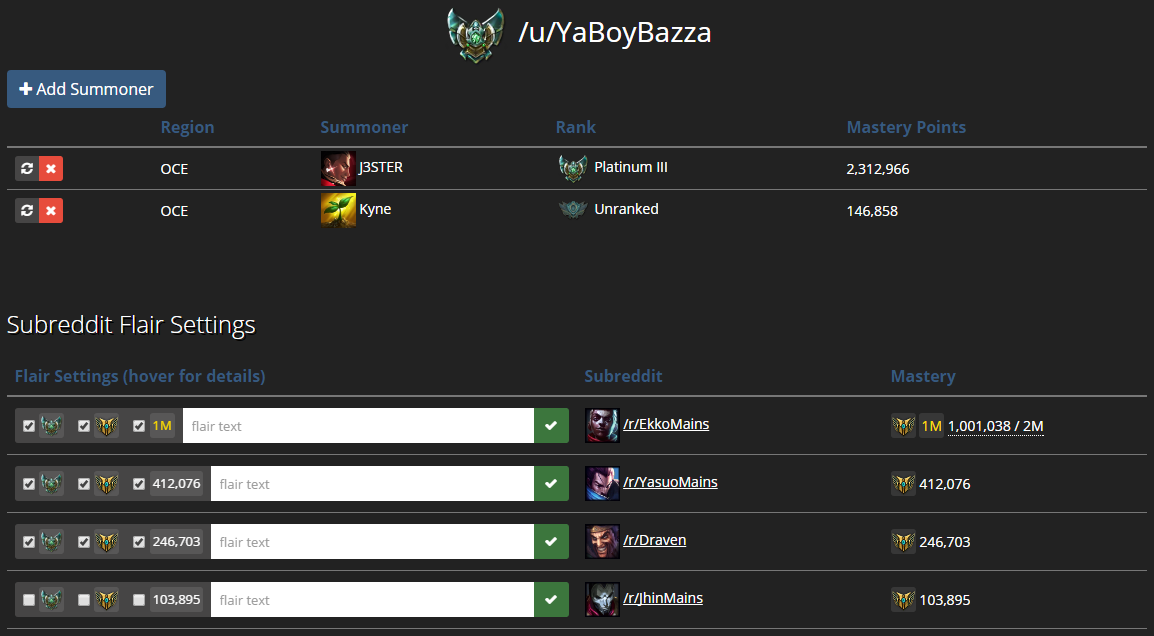Click mastery icon beside 1,001,038 / 2M

[x=903, y=425]
